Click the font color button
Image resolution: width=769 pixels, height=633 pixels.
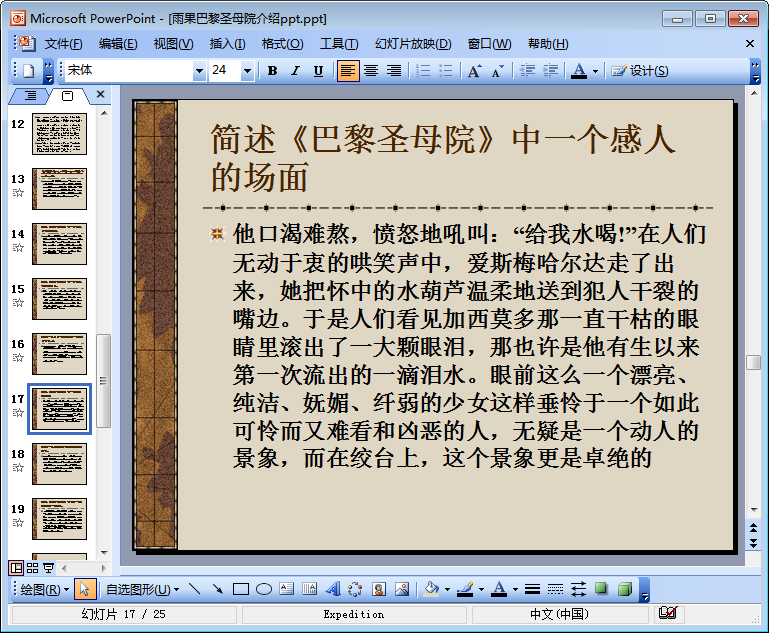(579, 70)
